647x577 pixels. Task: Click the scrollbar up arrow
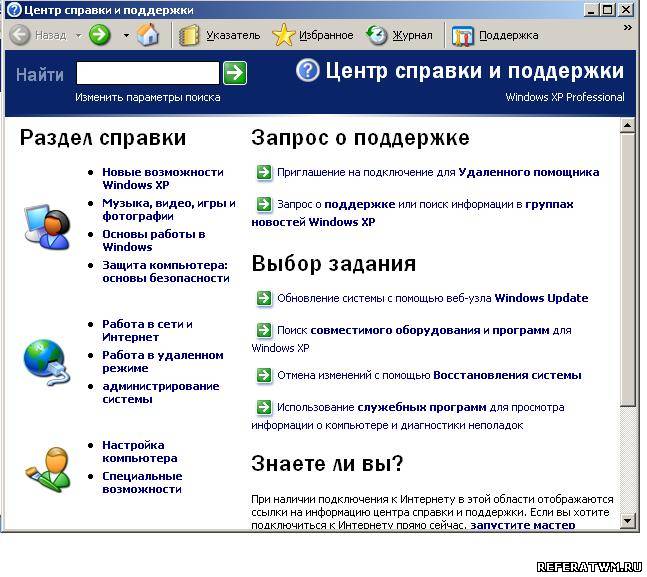pos(627,125)
